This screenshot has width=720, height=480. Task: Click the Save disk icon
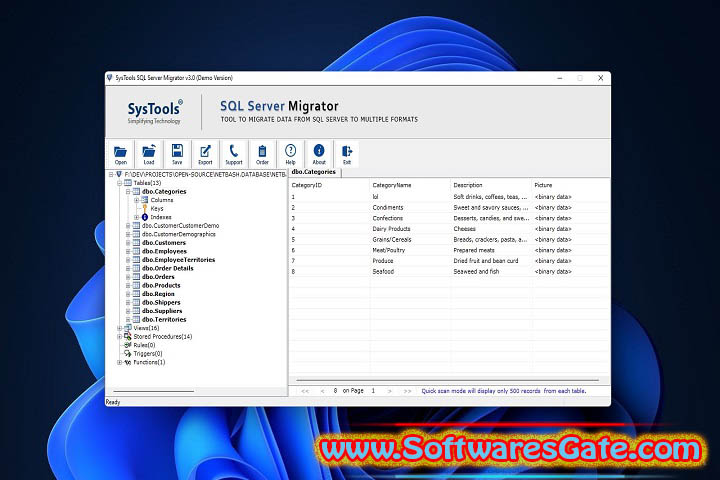click(177, 154)
